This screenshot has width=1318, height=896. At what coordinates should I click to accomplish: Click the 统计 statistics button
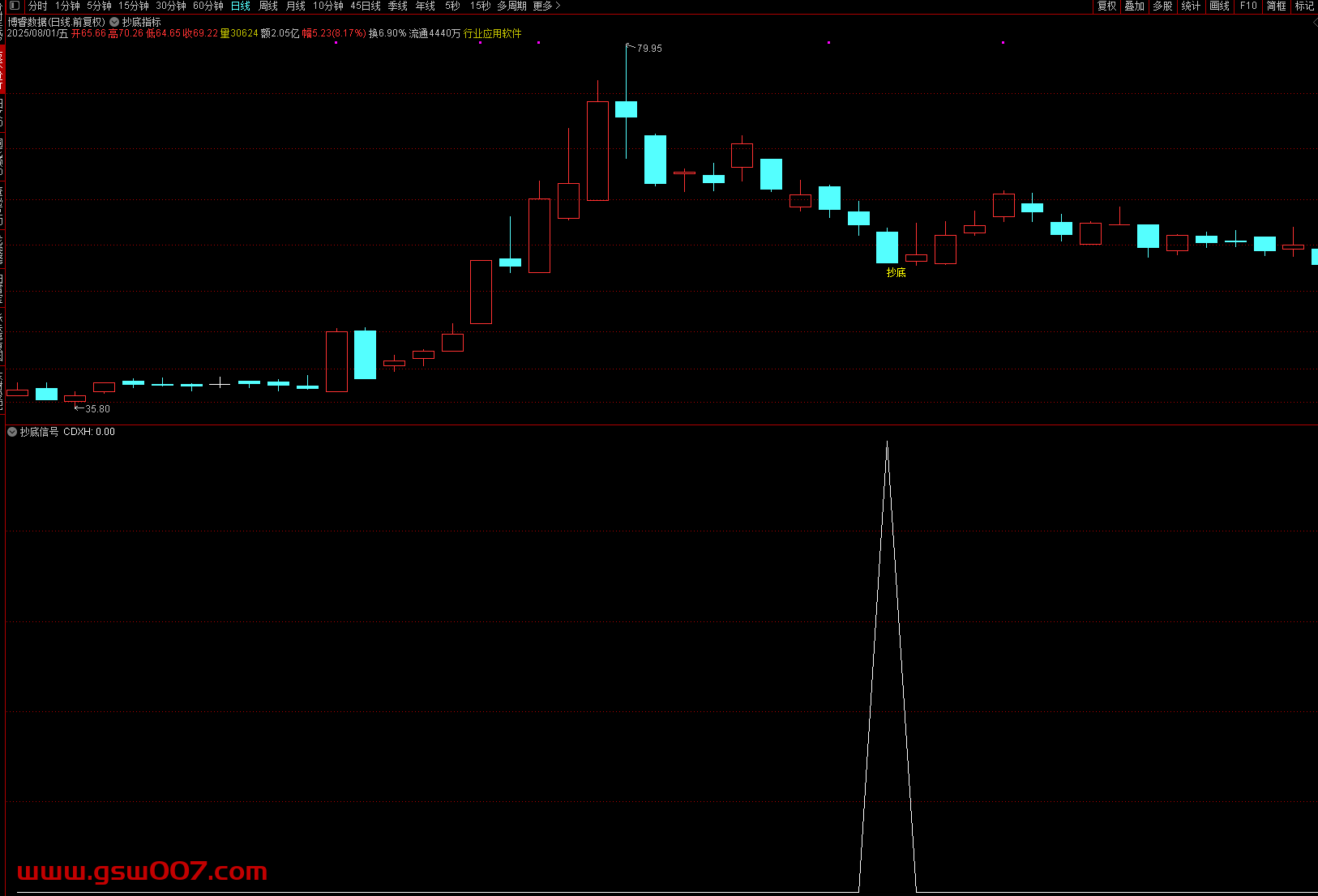coord(1192,6)
